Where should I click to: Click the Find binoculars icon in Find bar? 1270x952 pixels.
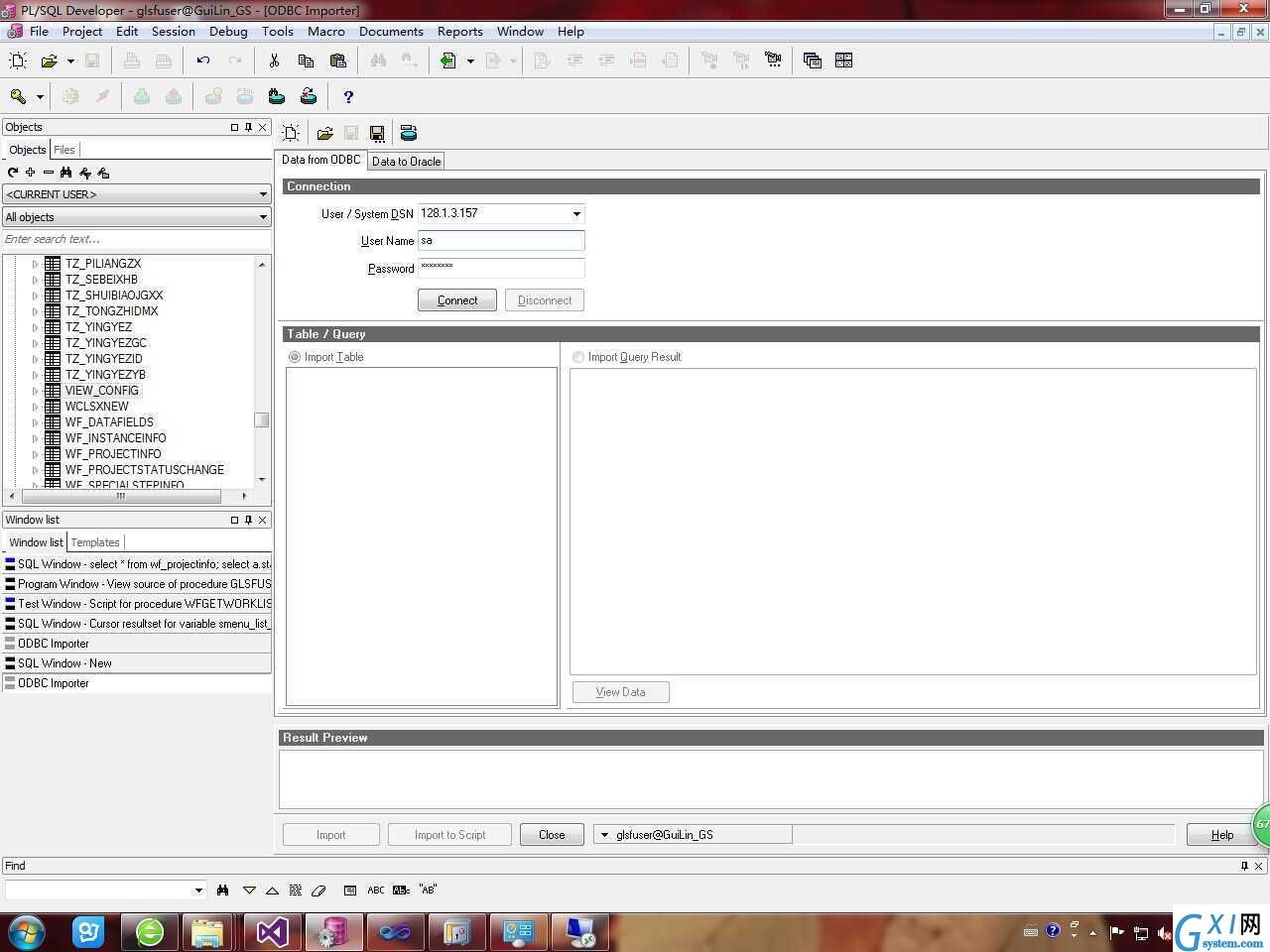222,891
